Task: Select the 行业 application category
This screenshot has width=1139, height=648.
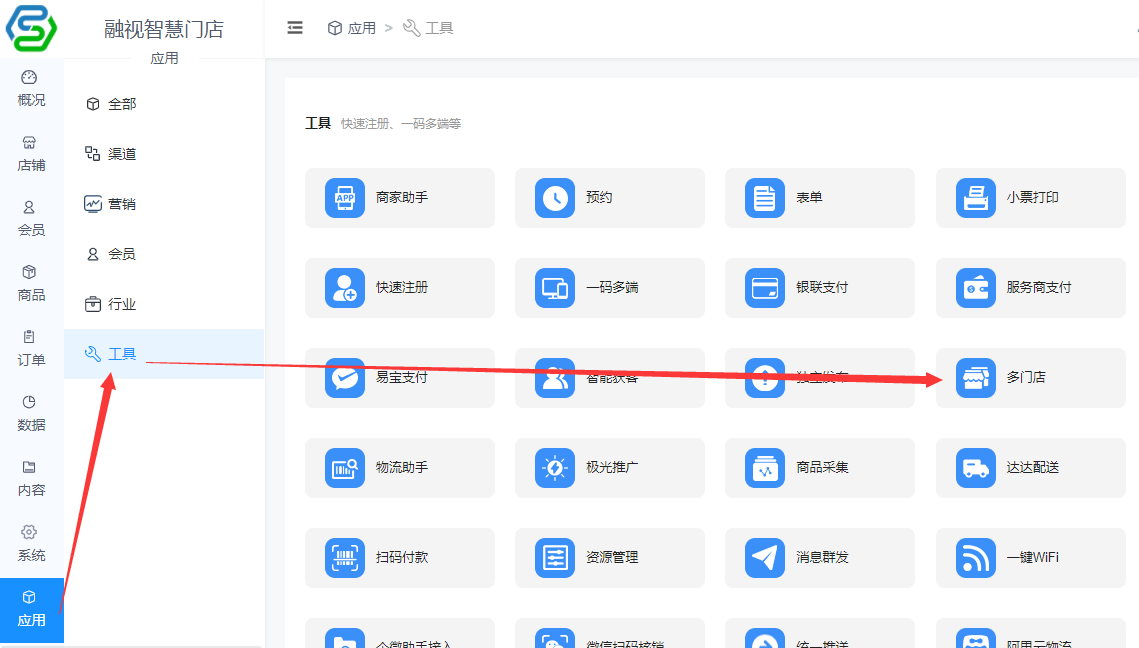Action: click(x=163, y=304)
